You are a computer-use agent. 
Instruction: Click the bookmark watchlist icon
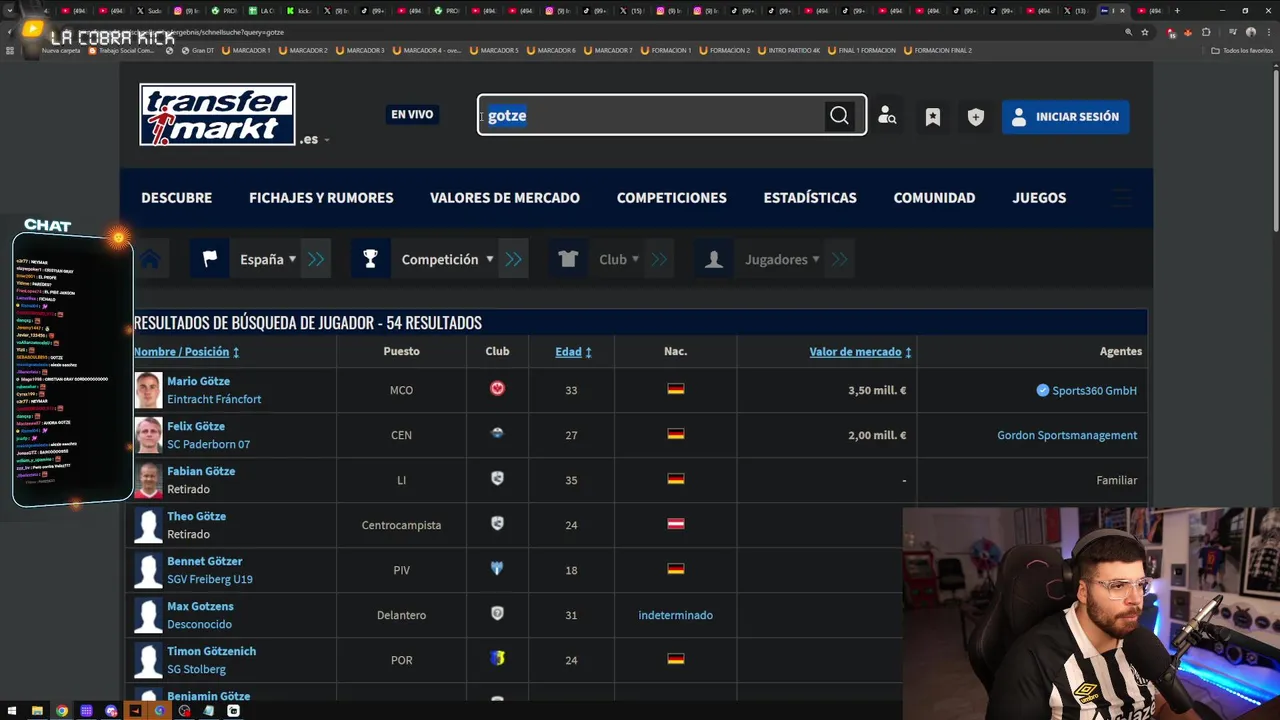tap(932, 117)
